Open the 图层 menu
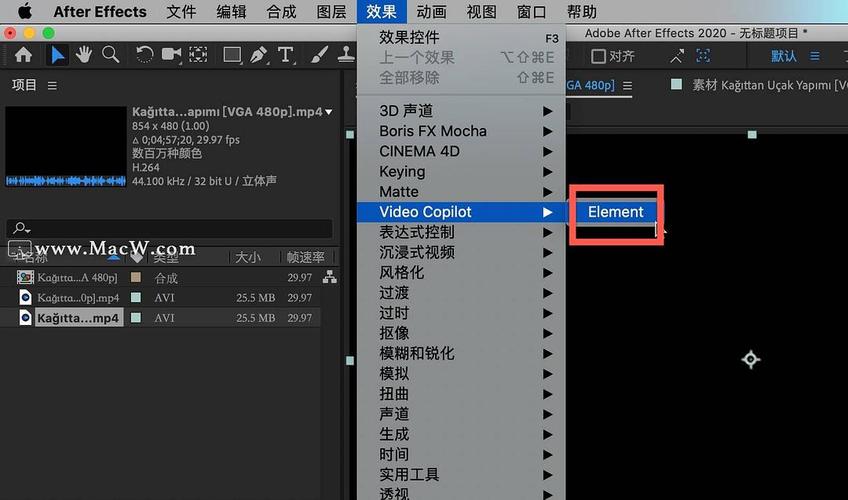This screenshot has width=848, height=500. tap(331, 11)
